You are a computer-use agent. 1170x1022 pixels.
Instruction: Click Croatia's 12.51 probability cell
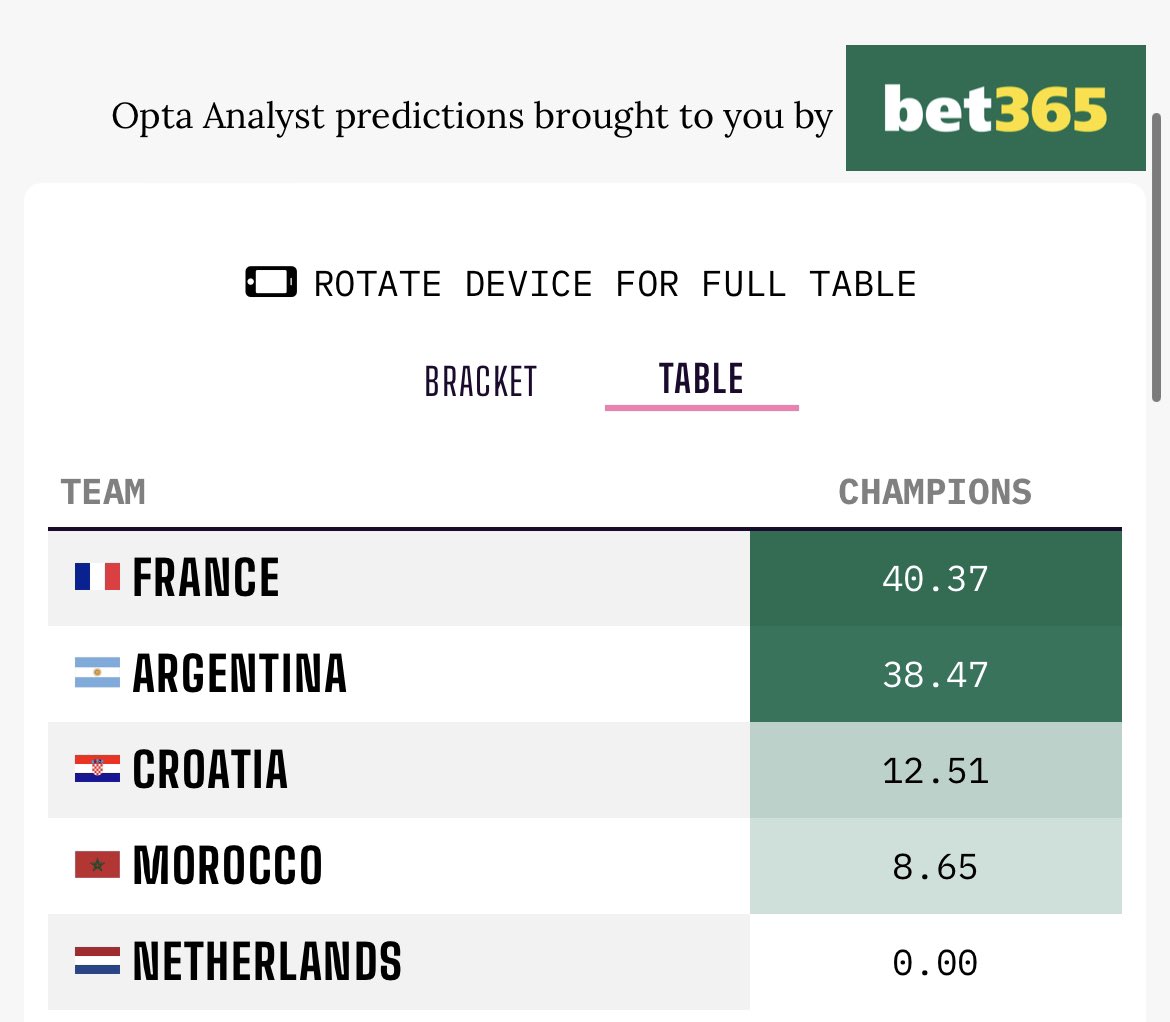tap(936, 770)
